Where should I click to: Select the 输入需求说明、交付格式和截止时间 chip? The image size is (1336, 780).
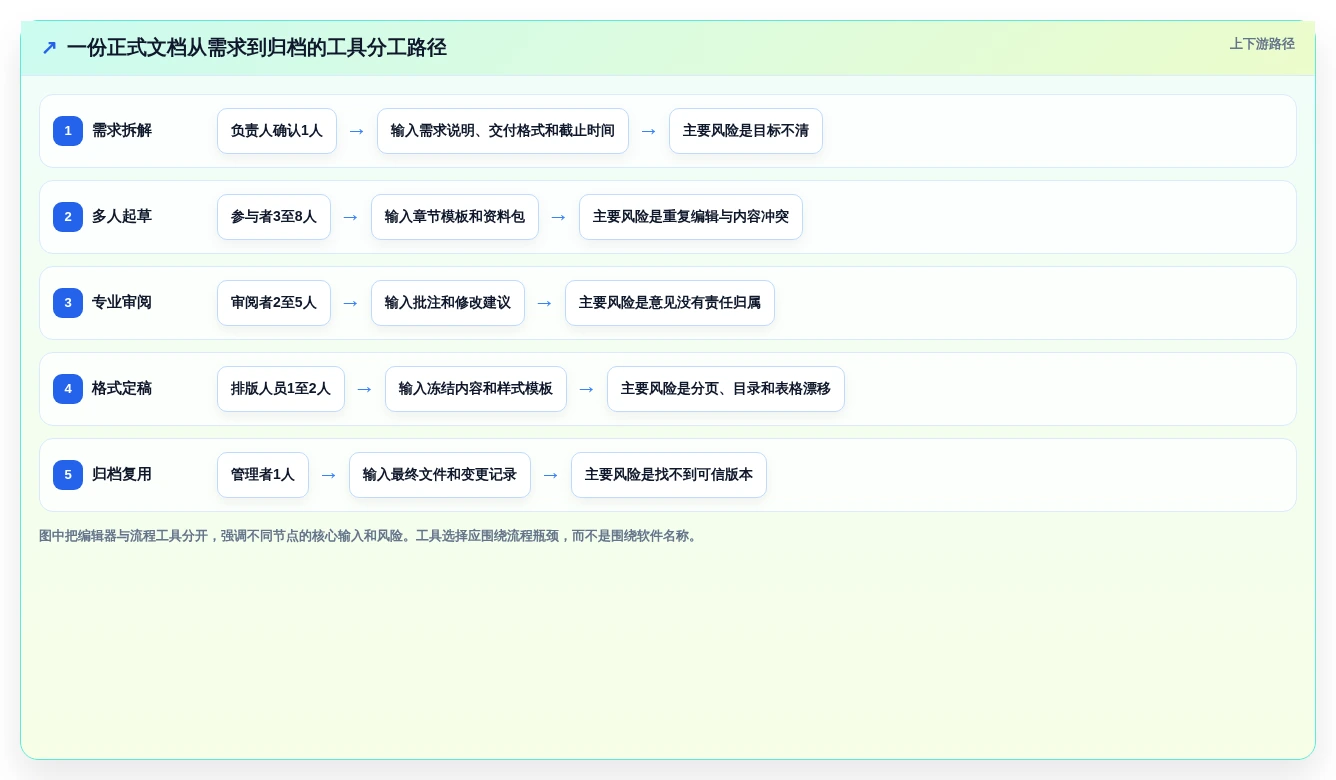tap(503, 131)
